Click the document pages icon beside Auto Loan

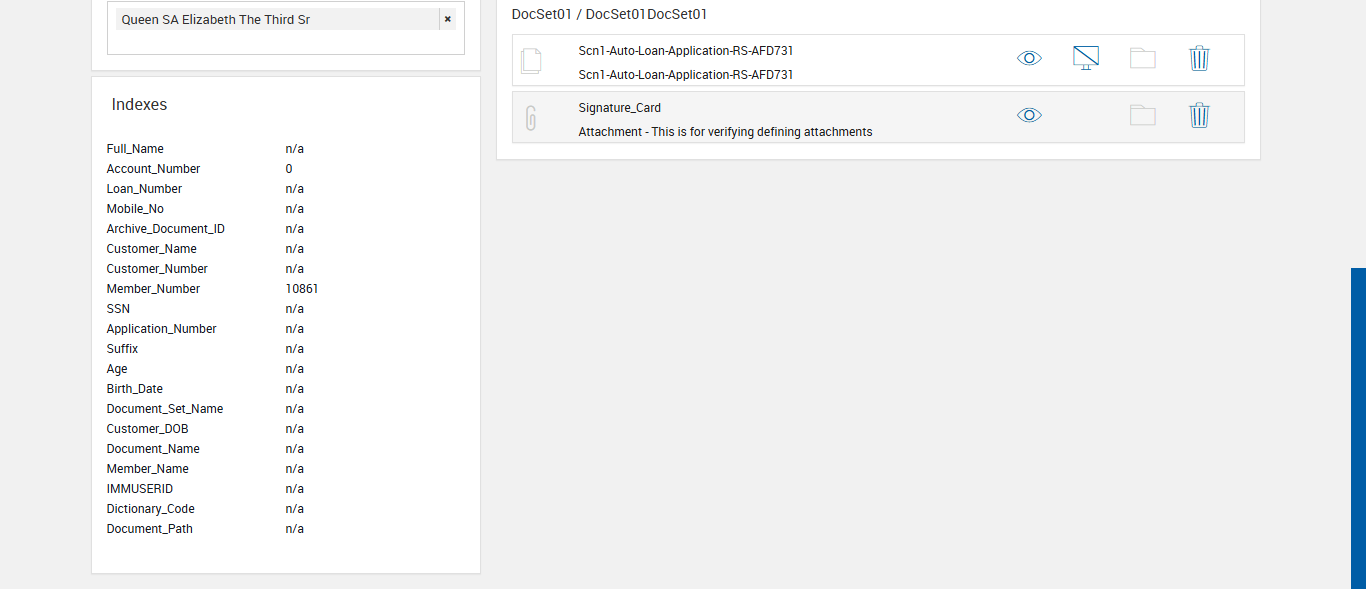point(531,61)
